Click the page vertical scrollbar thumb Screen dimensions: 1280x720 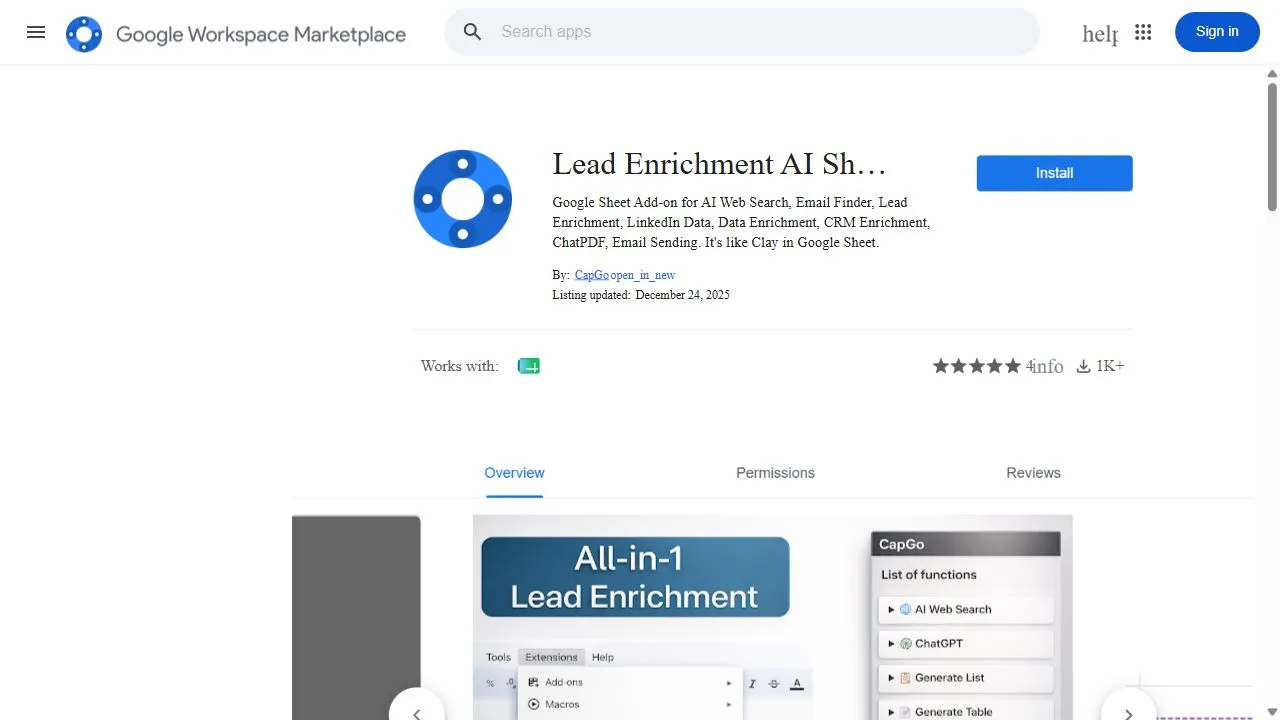pos(1272,146)
